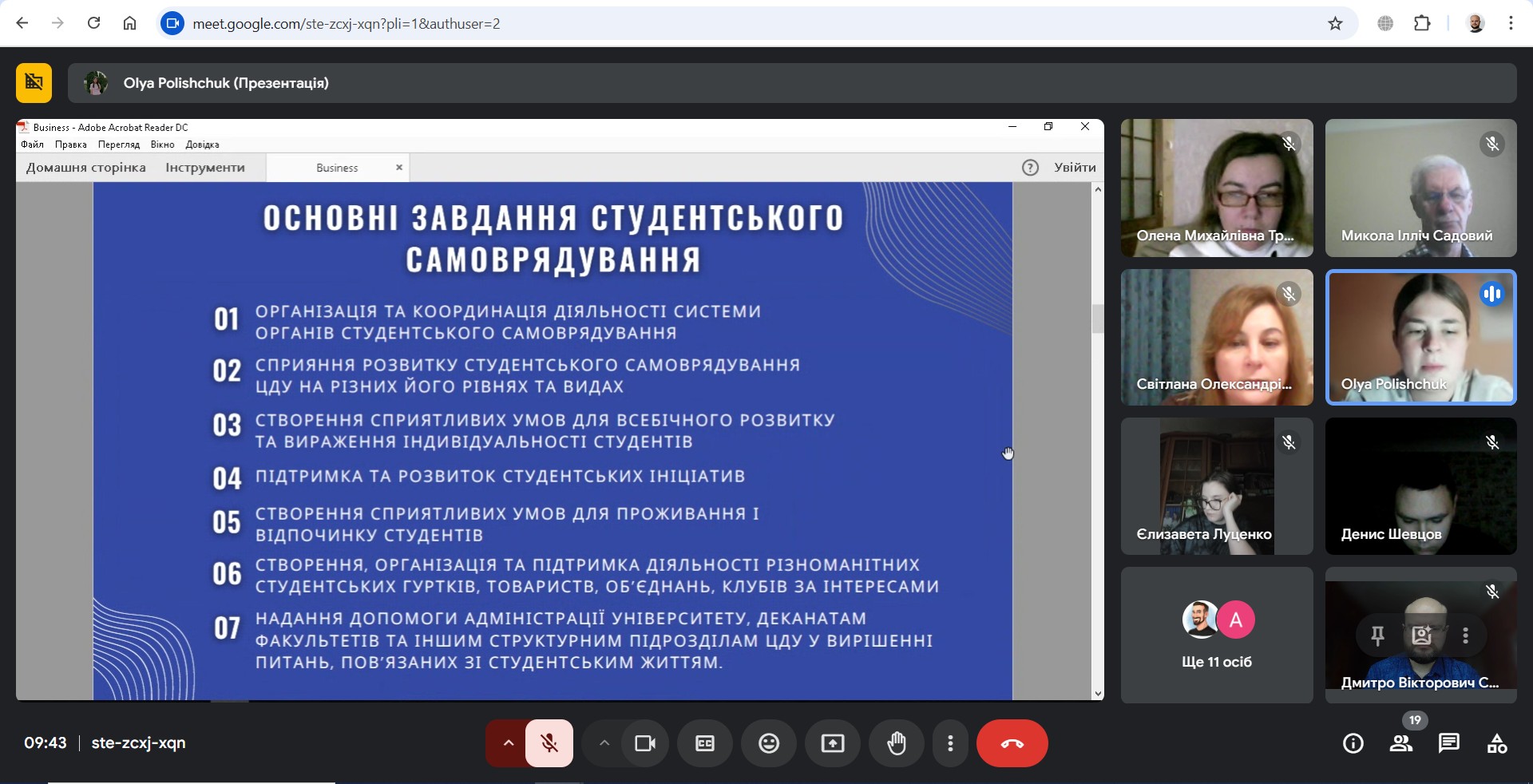The width and height of the screenshot is (1533, 784).
Task: Raise hand using the hand icon
Action: [x=897, y=743]
